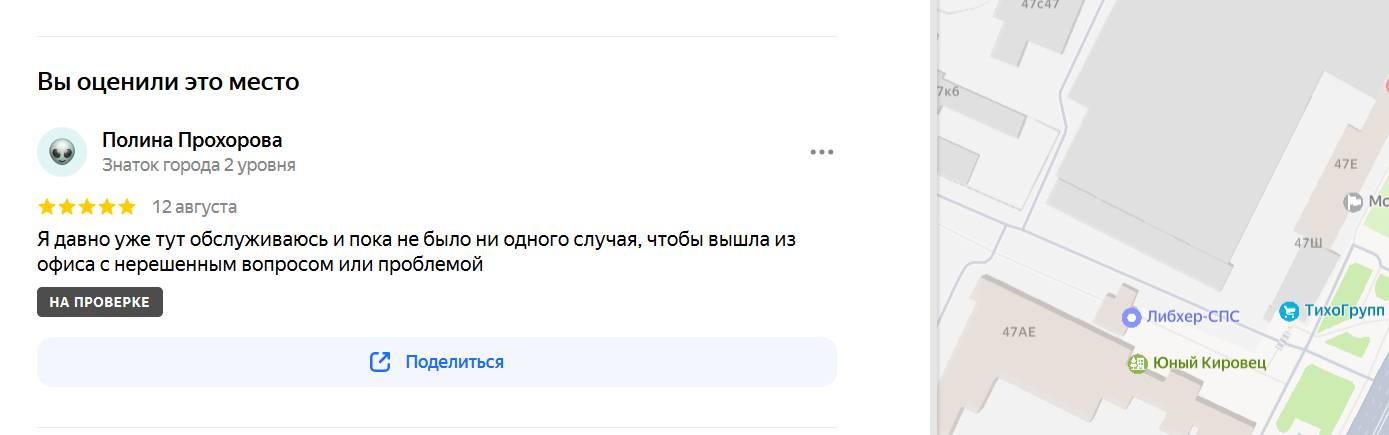The width and height of the screenshot is (1389, 435).
Task: Click the gray flag marker on map
Action: 1354,202
